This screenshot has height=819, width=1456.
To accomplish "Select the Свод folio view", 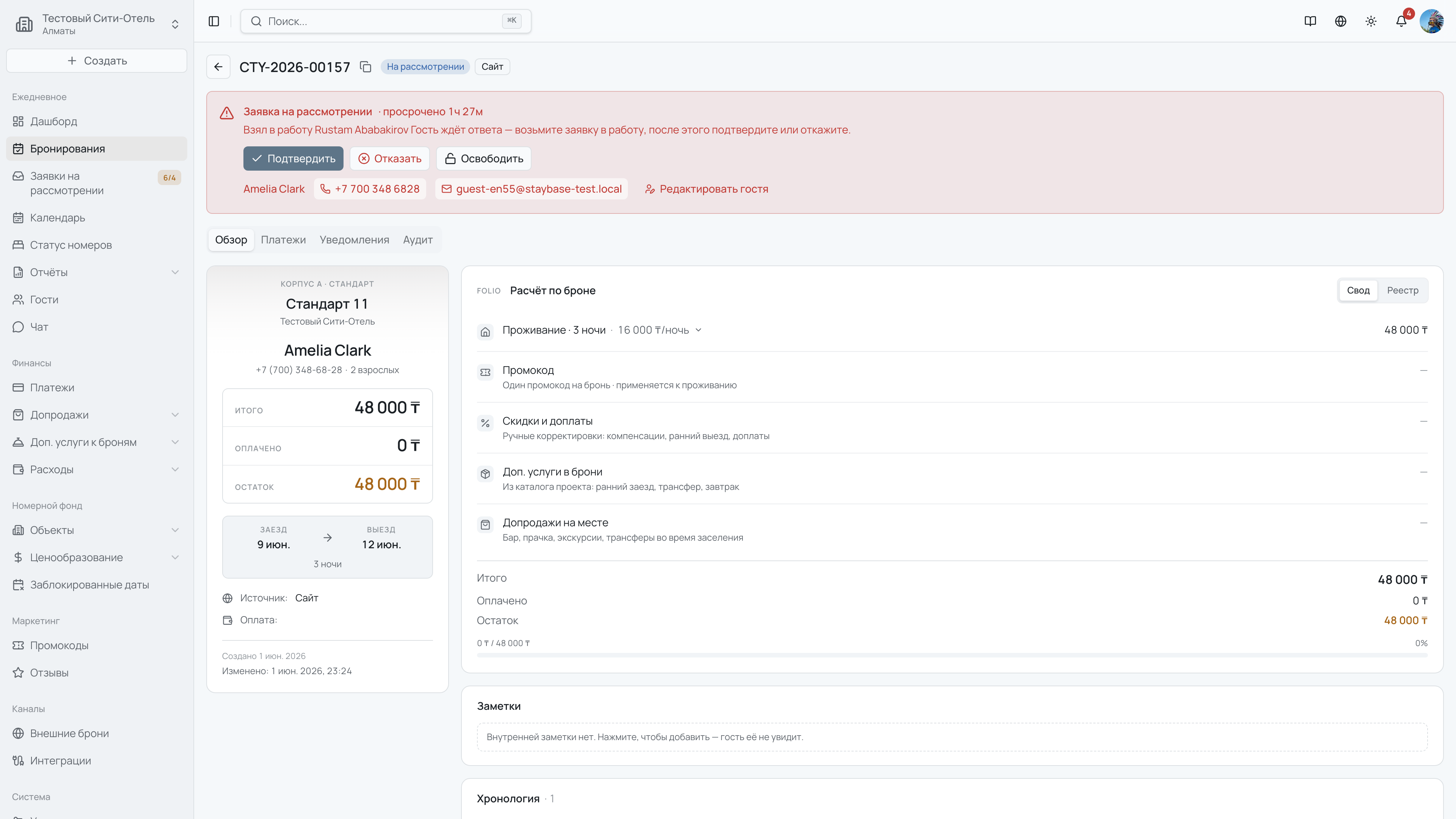I will pos(1358,290).
